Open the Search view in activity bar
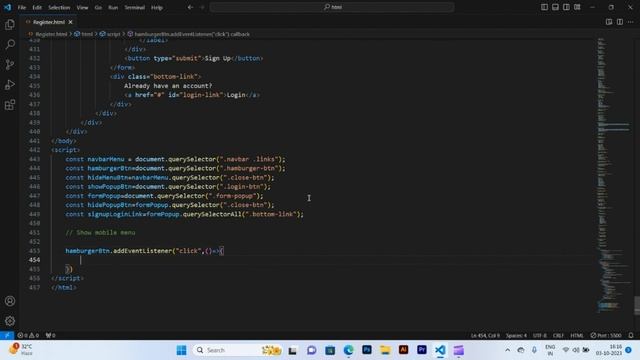 coord(10,44)
